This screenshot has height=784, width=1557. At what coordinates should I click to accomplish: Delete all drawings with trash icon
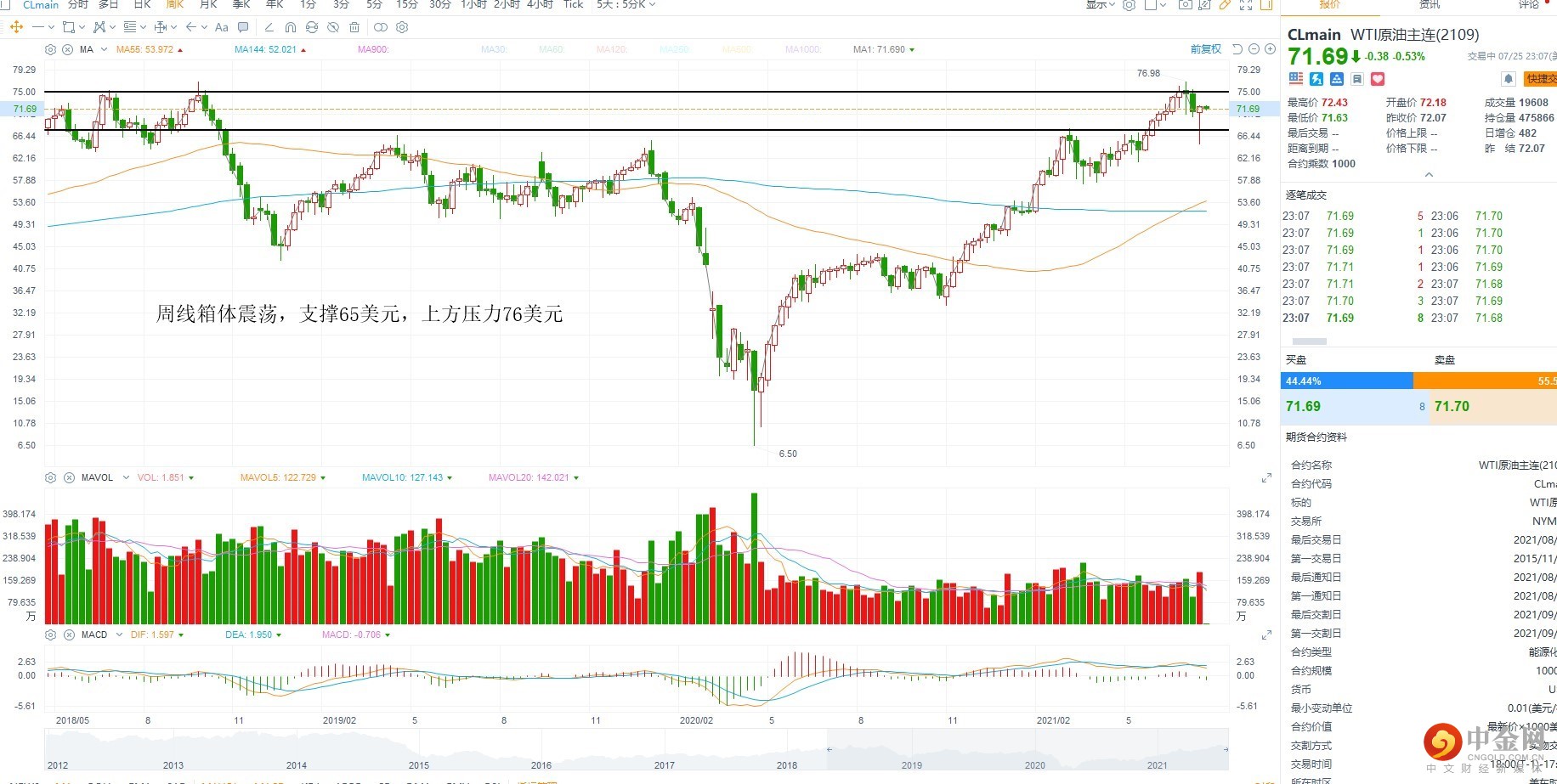pos(354,27)
